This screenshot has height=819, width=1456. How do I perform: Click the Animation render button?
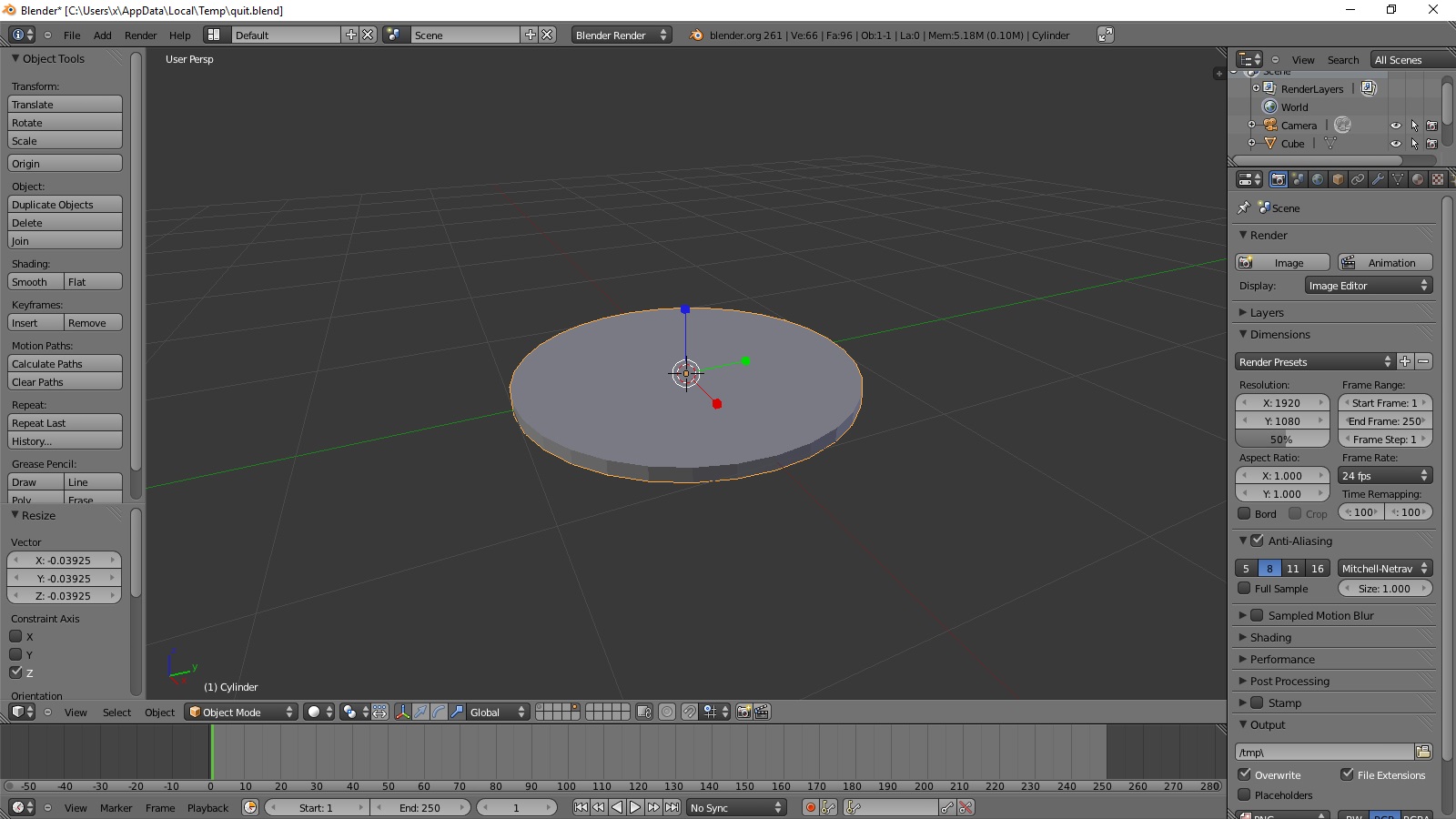pyautogui.click(x=1384, y=262)
